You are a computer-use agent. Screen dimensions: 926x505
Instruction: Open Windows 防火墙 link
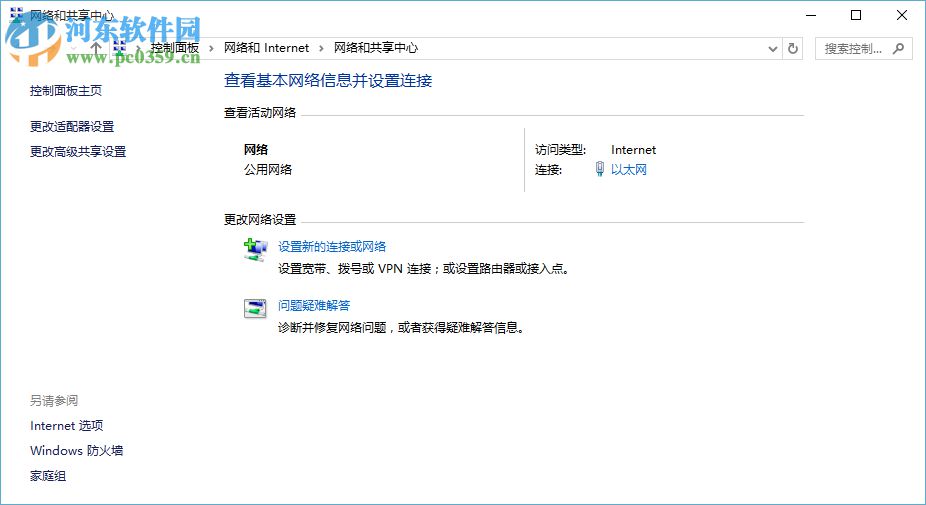[x=77, y=450]
